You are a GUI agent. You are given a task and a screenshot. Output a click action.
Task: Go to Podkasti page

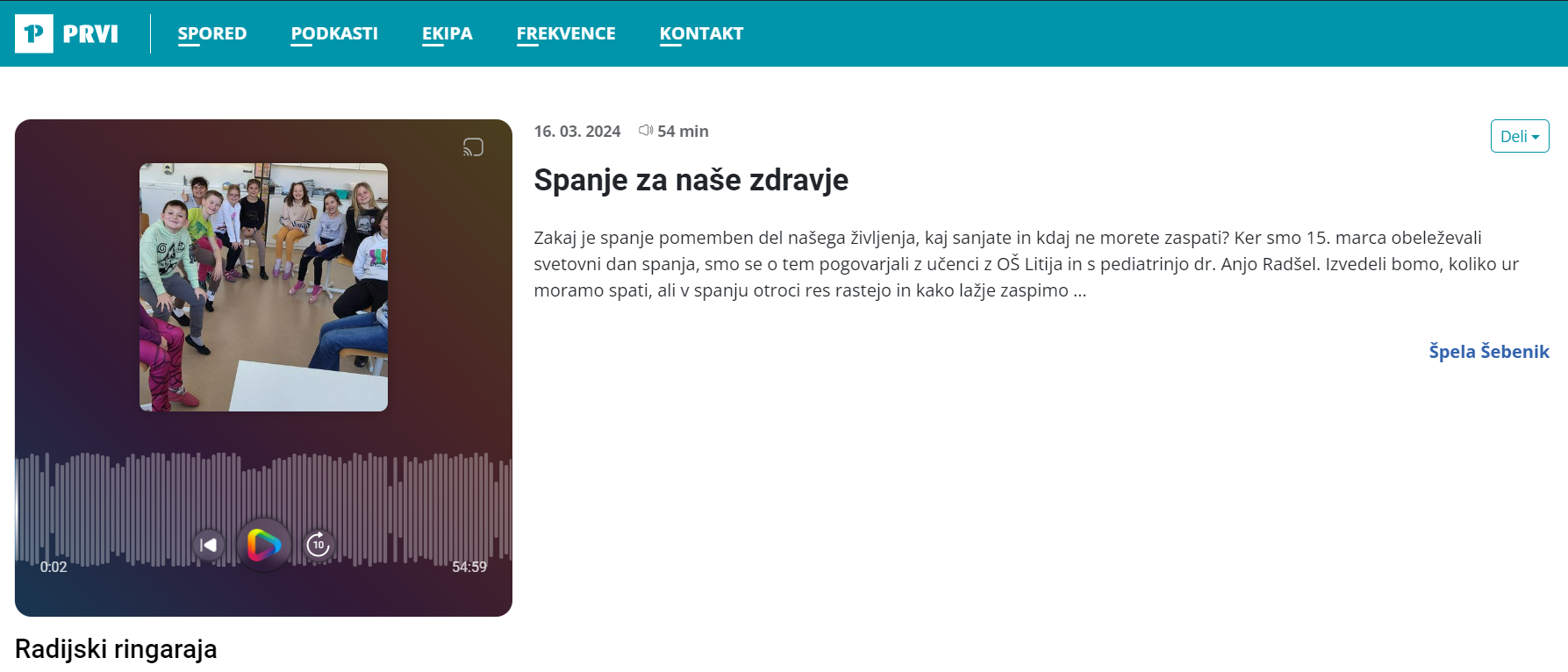pyautogui.click(x=334, y=33)
